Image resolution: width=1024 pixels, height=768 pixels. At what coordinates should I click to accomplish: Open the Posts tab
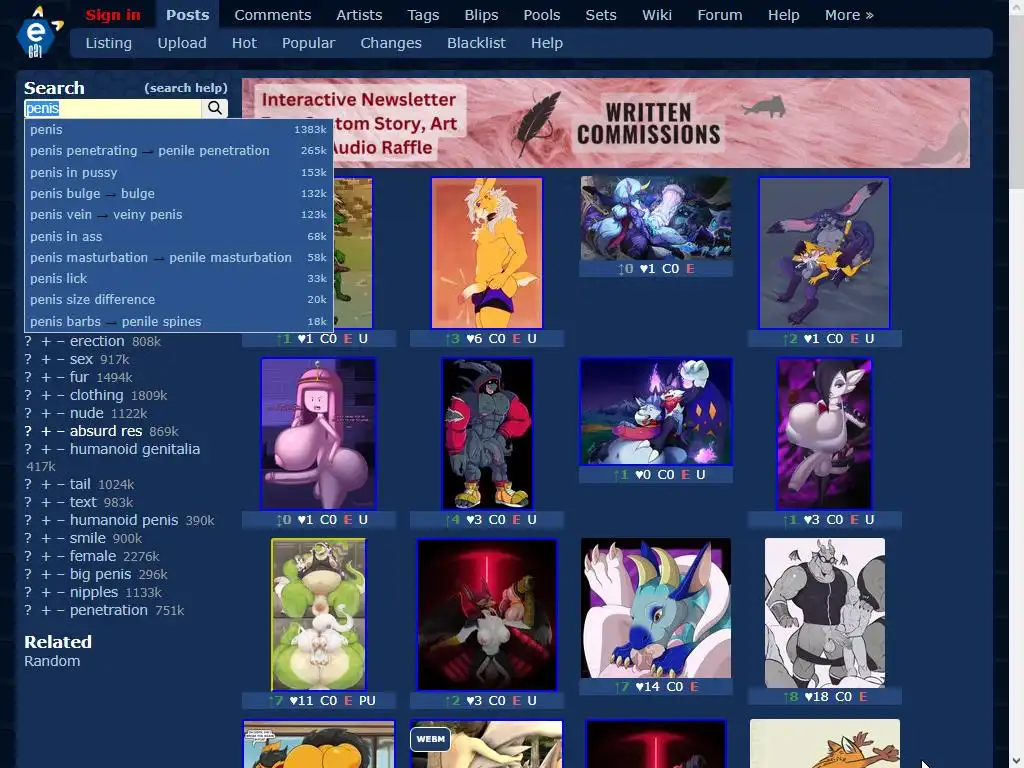[187, 15]
